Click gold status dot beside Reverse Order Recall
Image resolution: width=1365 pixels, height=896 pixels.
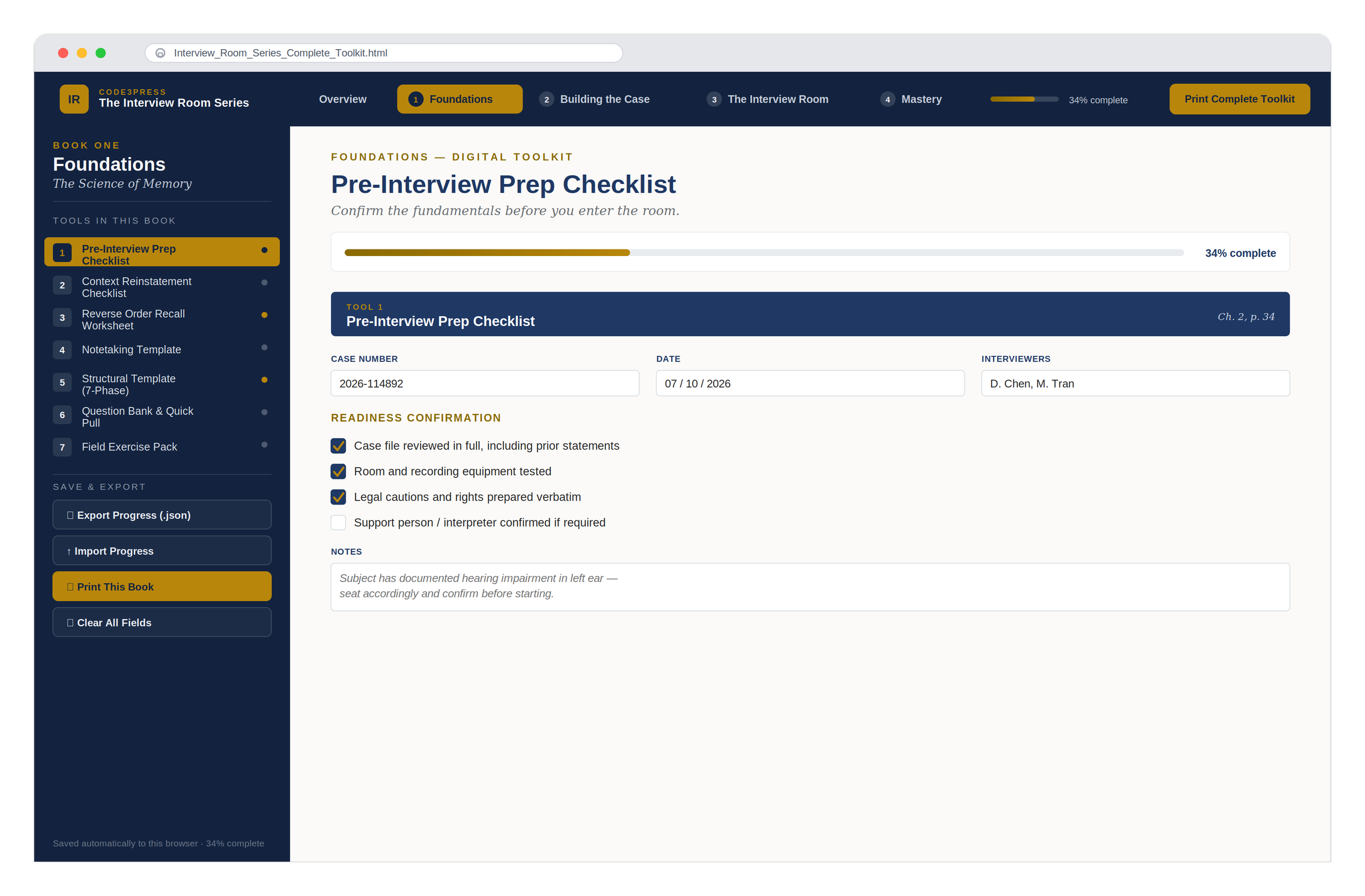[x=264, y=315]
